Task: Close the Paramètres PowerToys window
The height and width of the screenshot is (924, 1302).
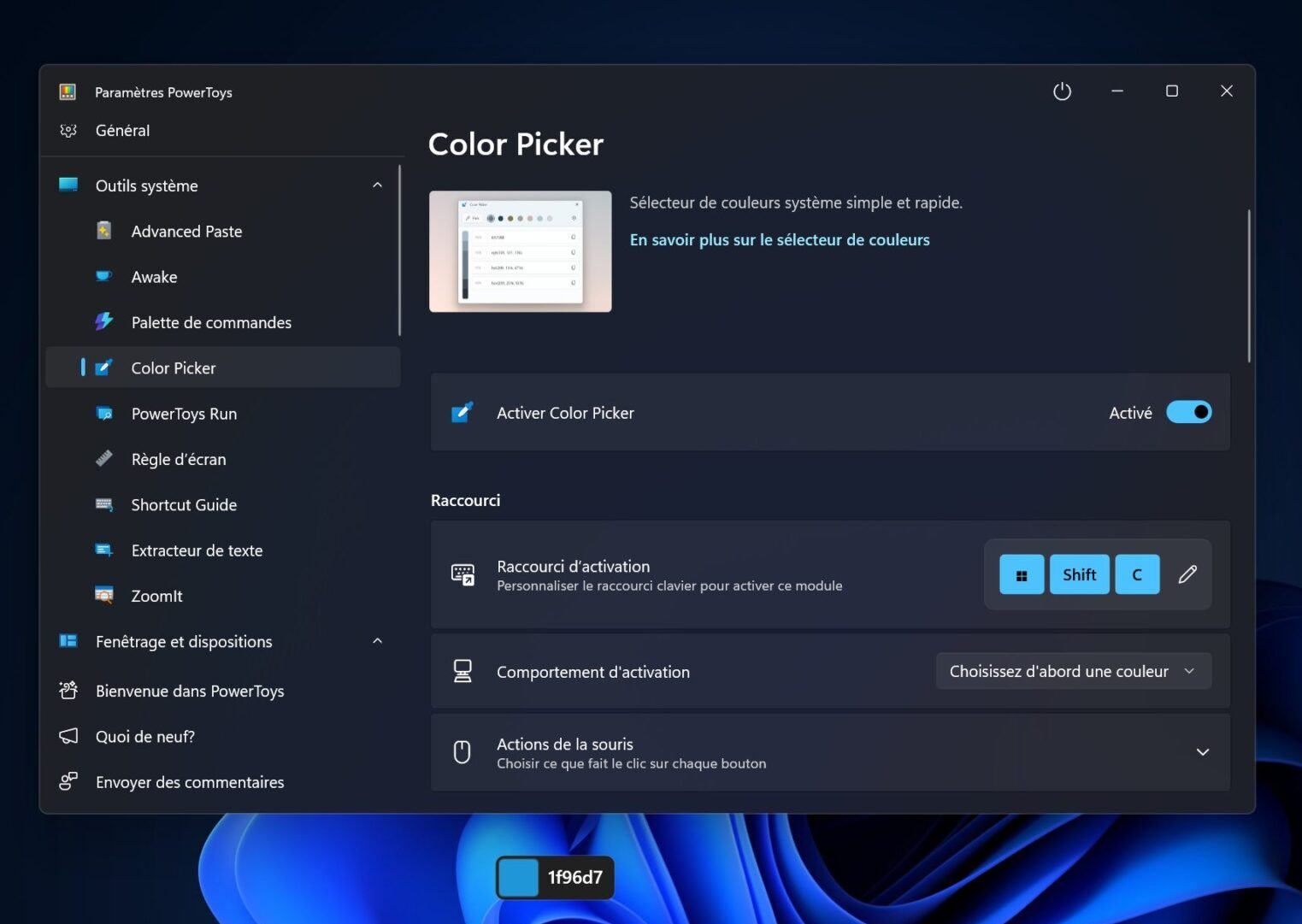Action: [x=1226, y=91]
